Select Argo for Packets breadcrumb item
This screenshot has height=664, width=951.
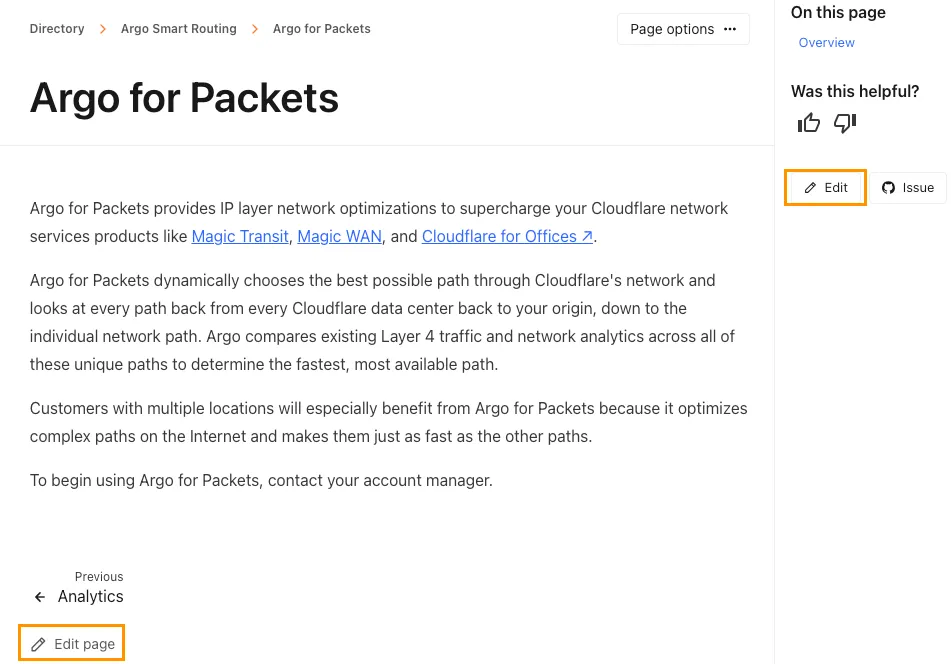322,29
